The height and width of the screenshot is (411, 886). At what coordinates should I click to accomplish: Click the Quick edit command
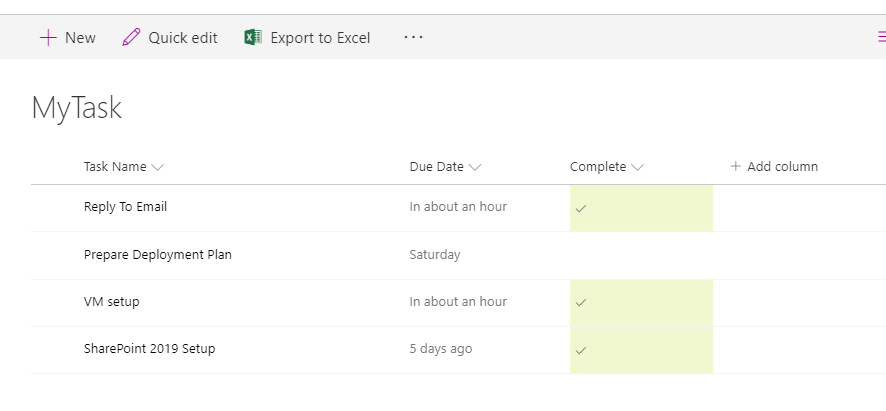pos(182,38)
